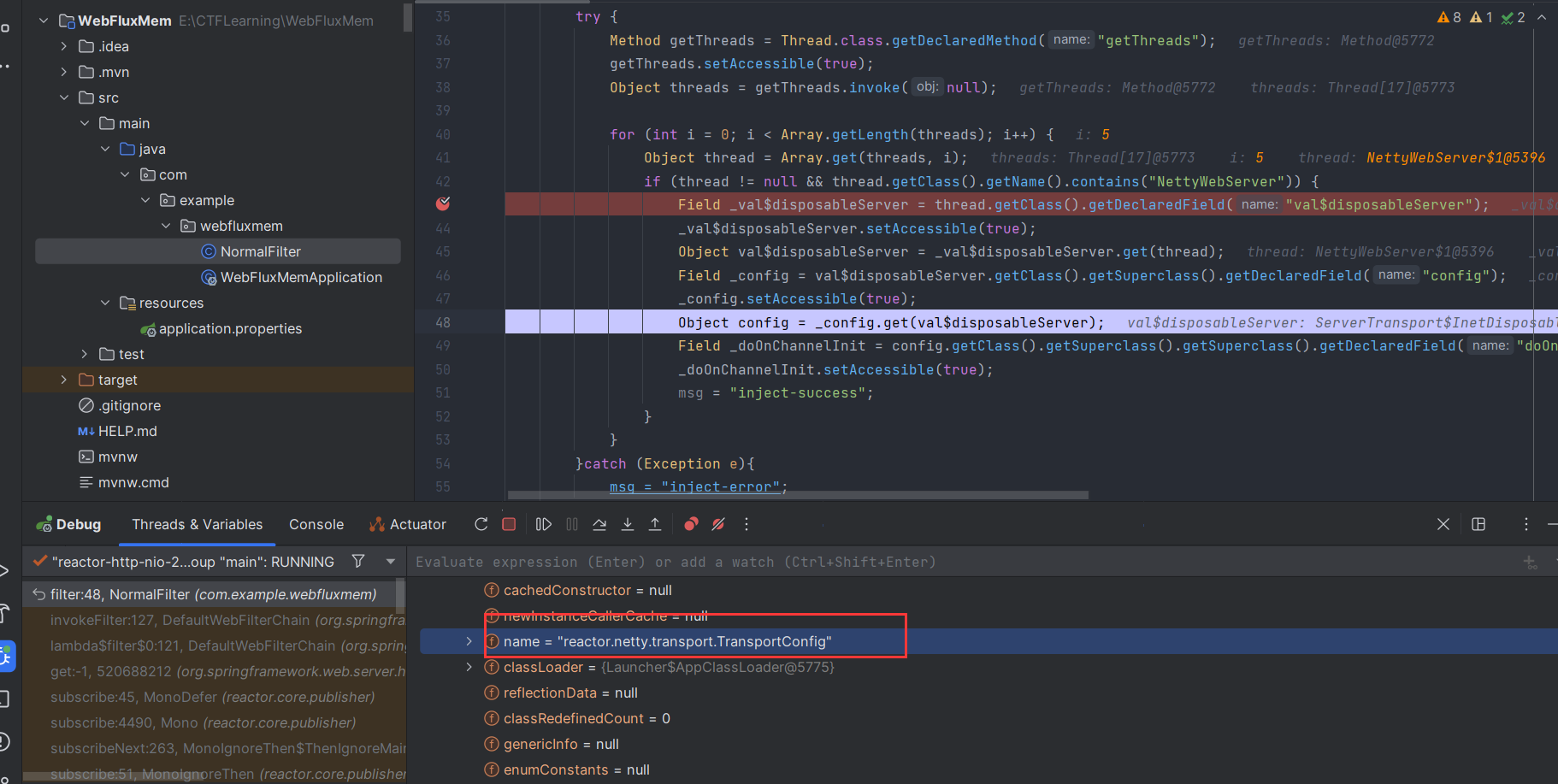Viewport: 1558px width, 784px height.
Task: Collapse the WebFluxMem project root
Action: coord(44,21)
